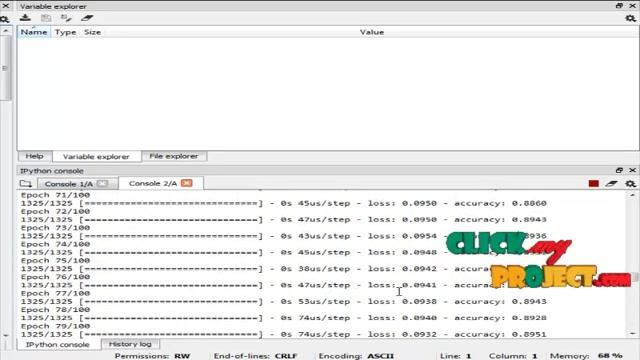
Task: Click save data as icon with pencil
Action: [66, 18]
